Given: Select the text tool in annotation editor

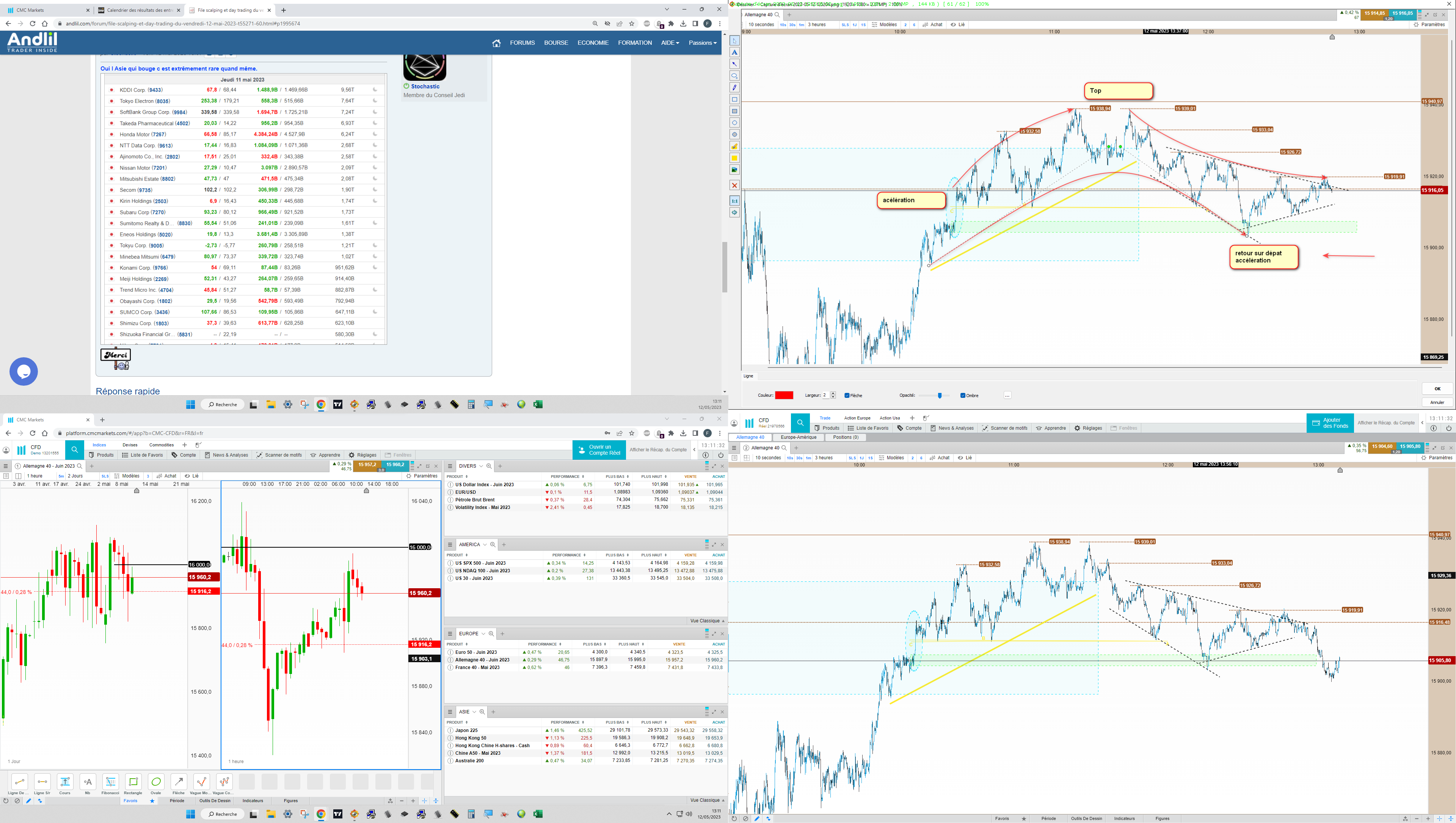Looking at the screenshot, I should coord(734,53).
